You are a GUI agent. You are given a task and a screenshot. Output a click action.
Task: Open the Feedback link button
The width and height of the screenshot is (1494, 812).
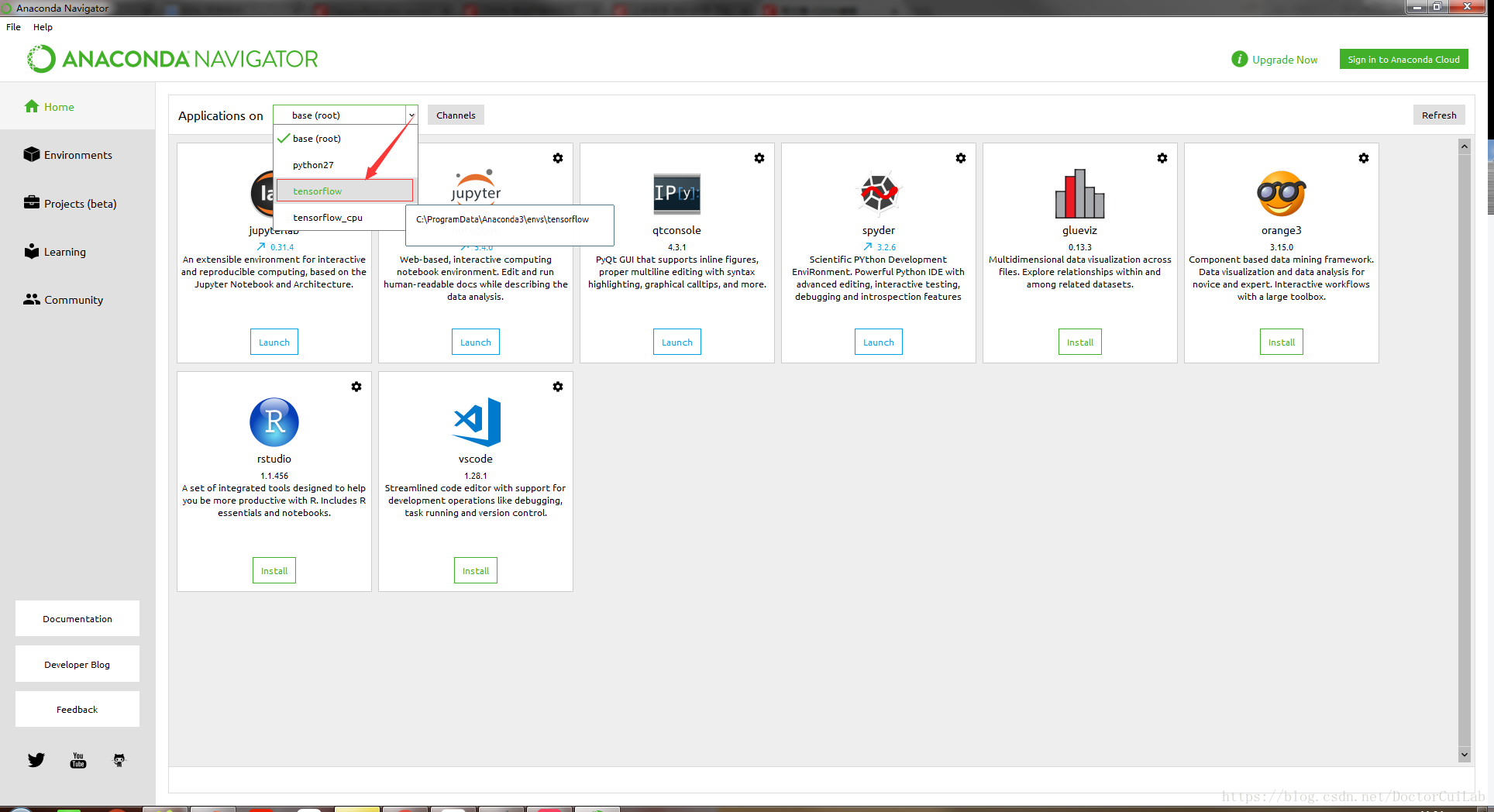click(x=77, y=709)
